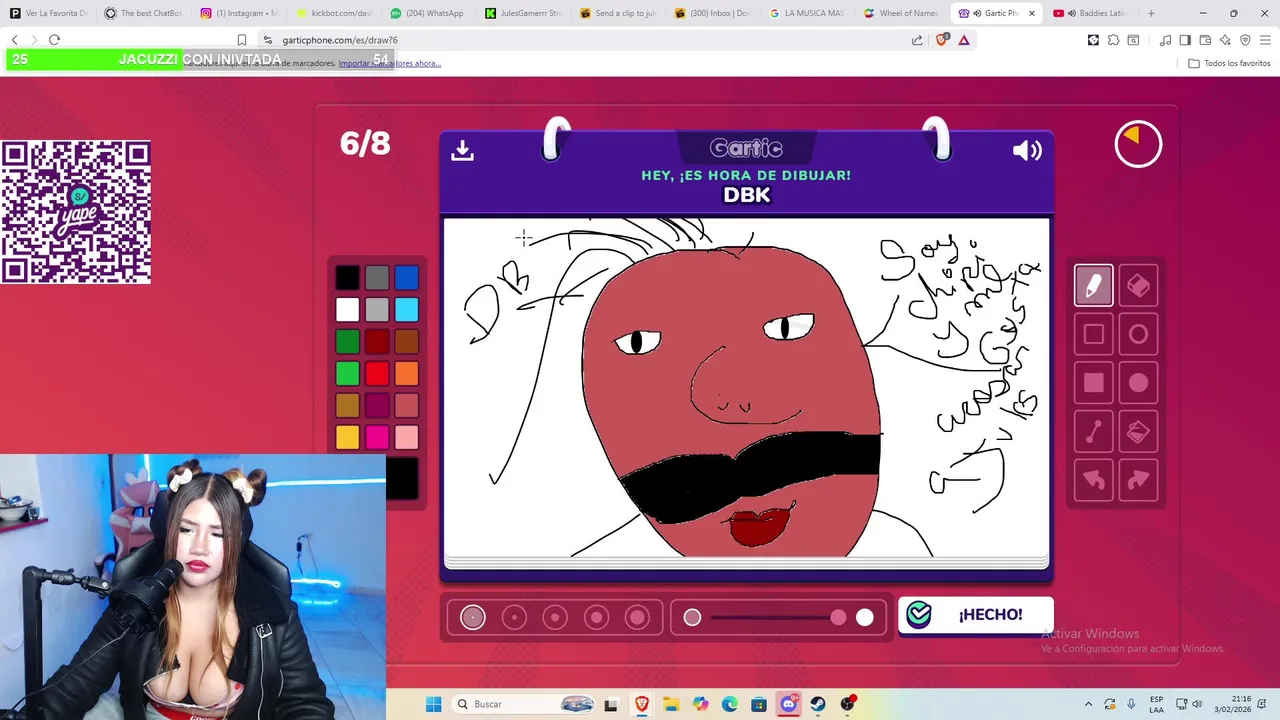Image resolution: width=1280 pixels, height=720 pixels.
Task: Choose the filled circle tool
Action: point(1138,383)
